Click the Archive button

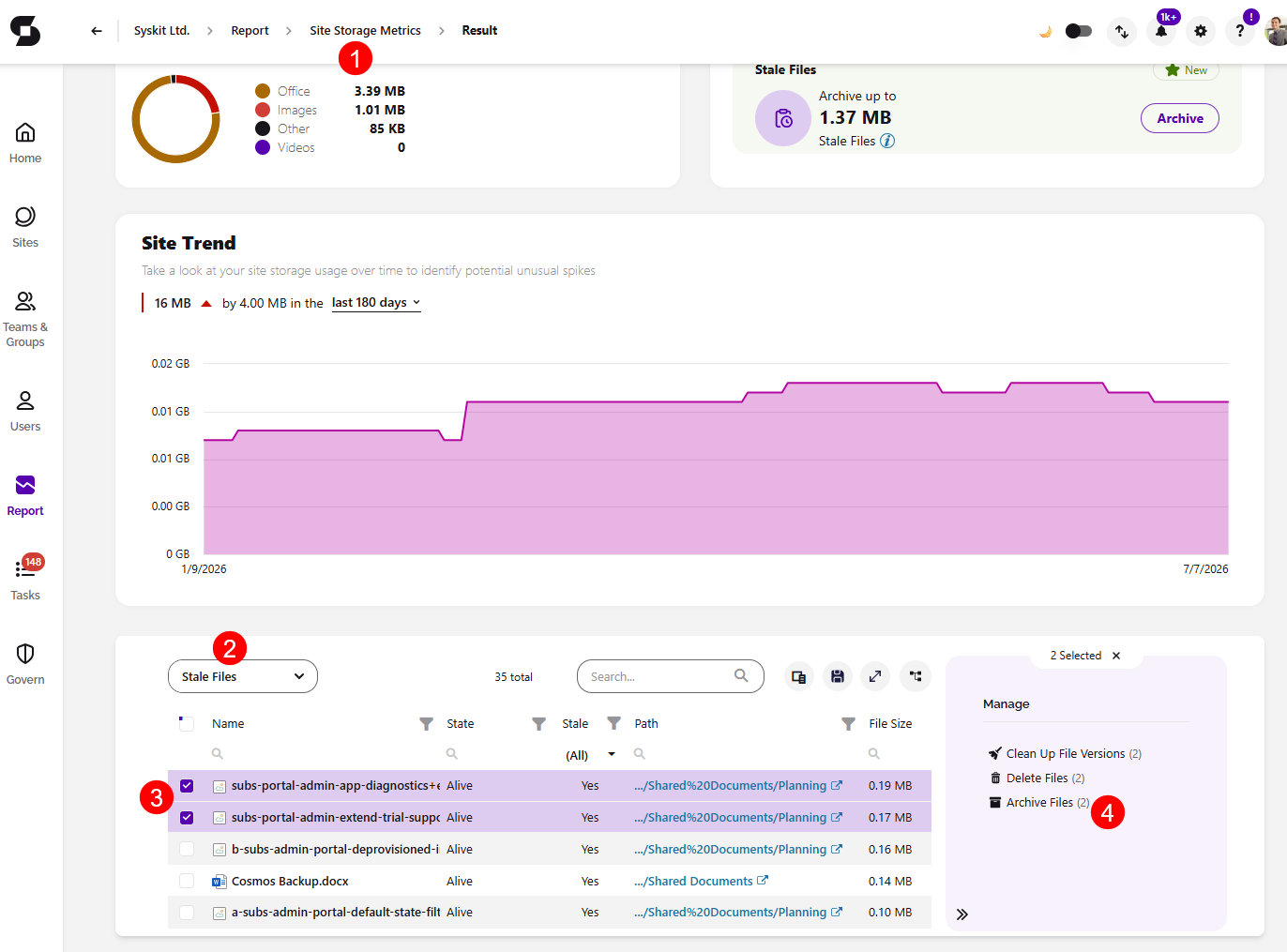point(1179,118)
